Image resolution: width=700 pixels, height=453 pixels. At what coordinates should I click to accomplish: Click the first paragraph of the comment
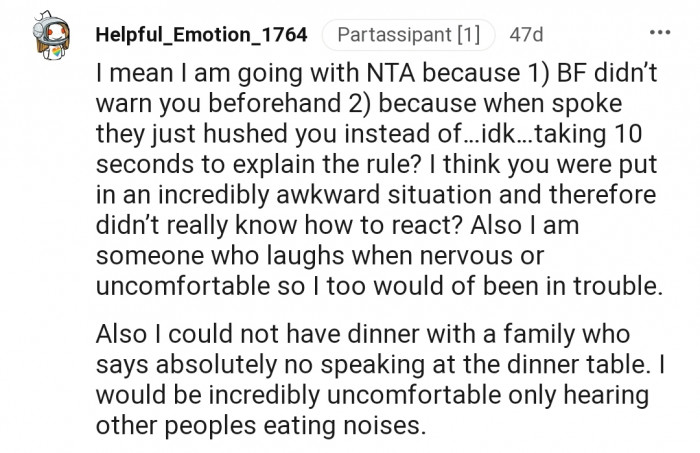pos(380,180)
